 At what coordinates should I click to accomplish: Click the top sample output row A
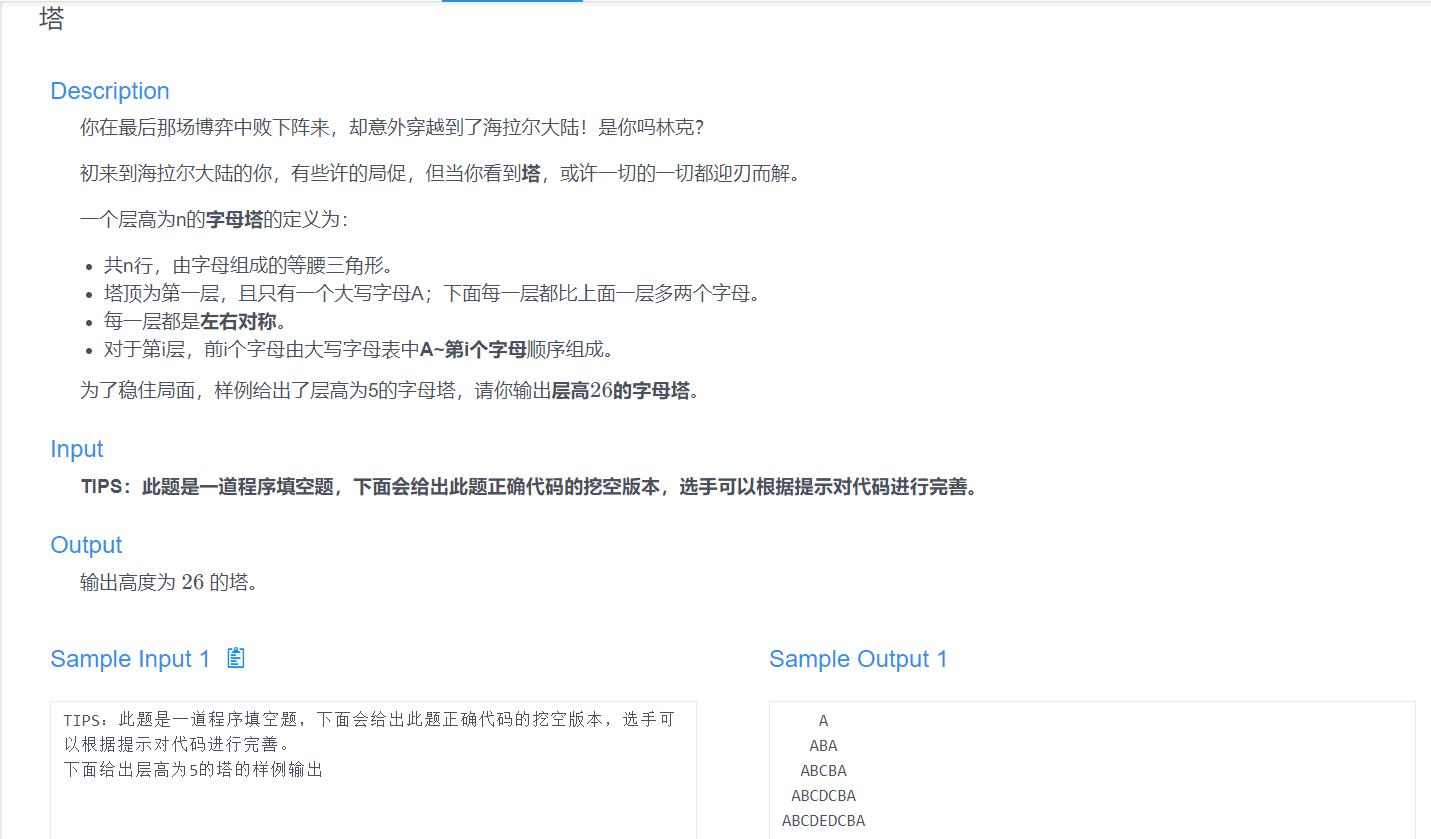pos(823,721)
